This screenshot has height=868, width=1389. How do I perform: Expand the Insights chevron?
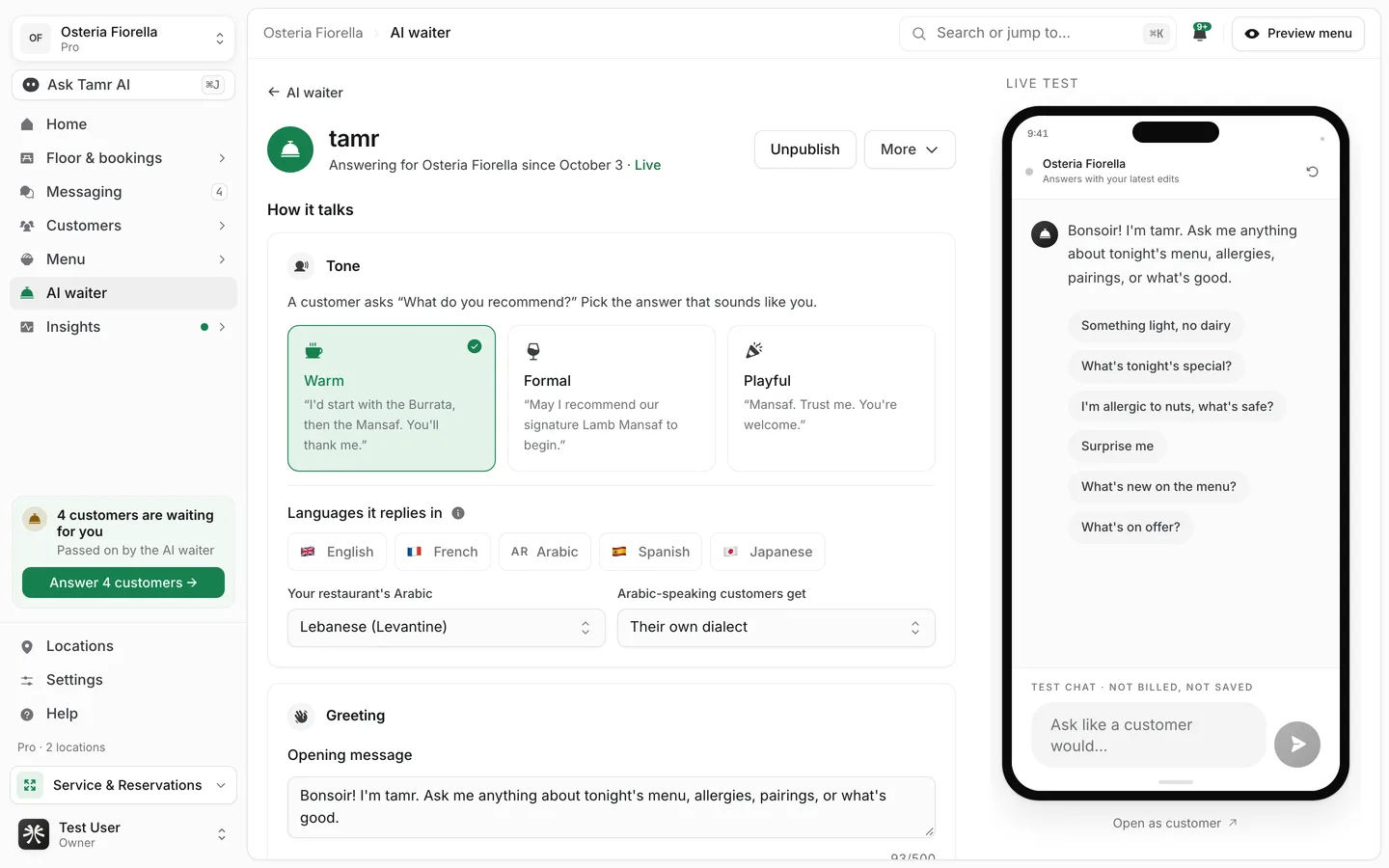point(222,327)
